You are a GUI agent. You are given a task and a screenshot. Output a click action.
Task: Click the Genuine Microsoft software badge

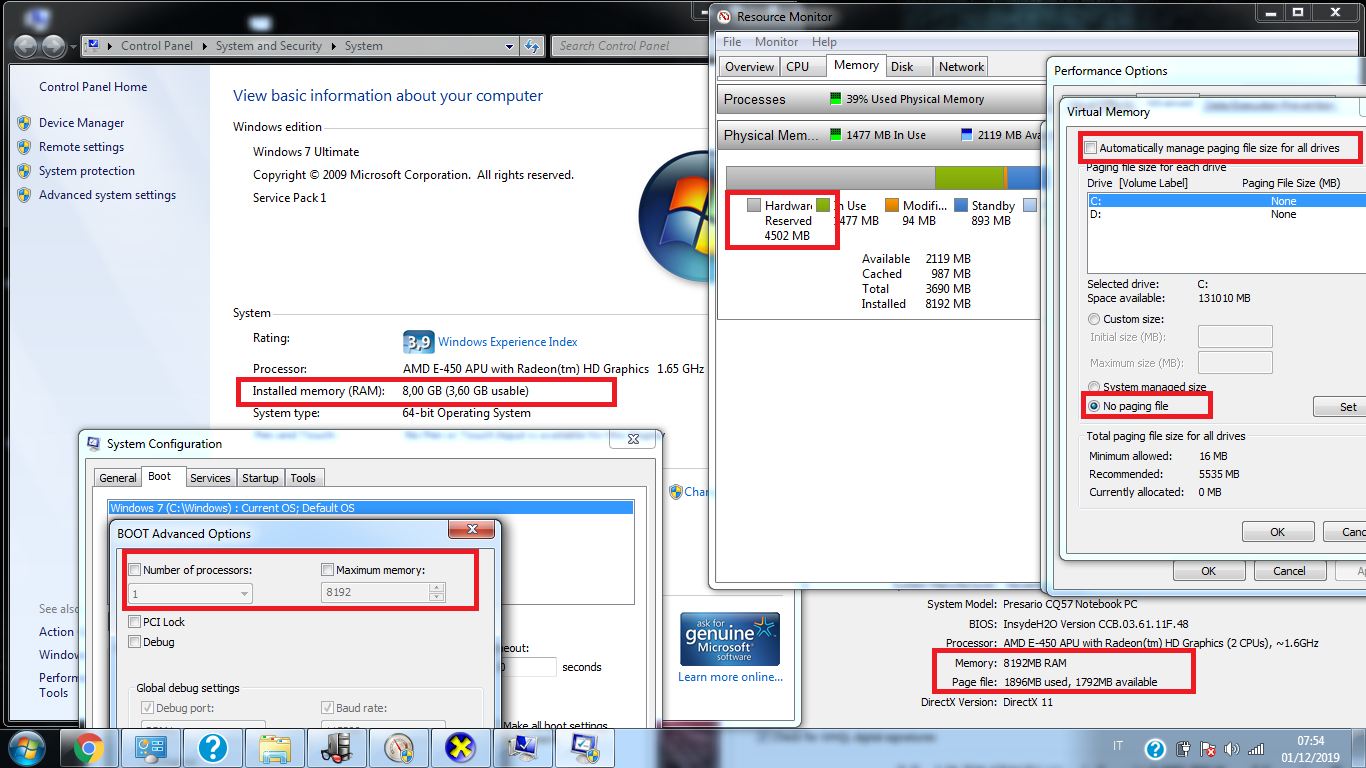pyautogui.click(x=730, y=640)
